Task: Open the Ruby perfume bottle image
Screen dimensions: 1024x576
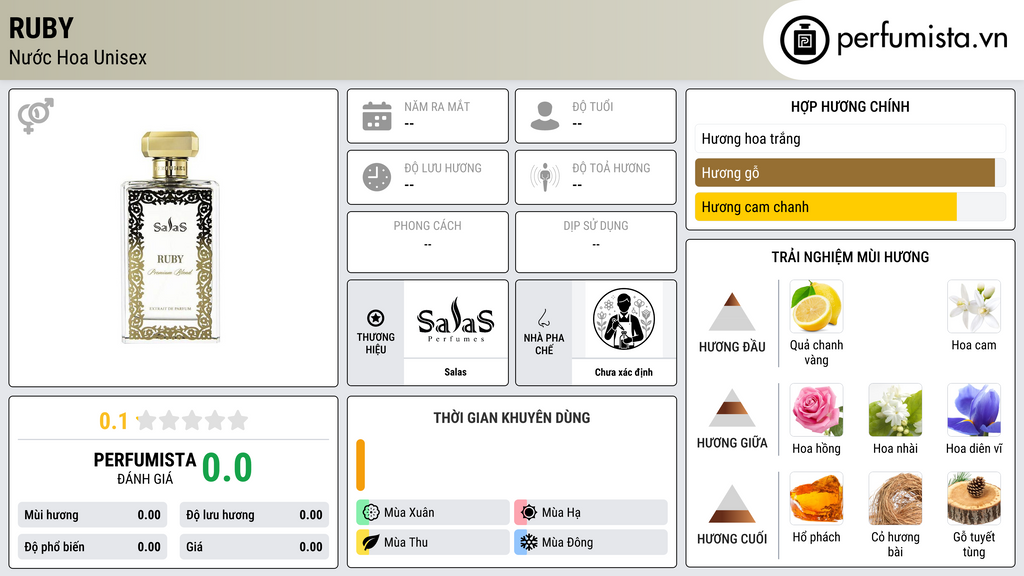Action: coord(170,236)
